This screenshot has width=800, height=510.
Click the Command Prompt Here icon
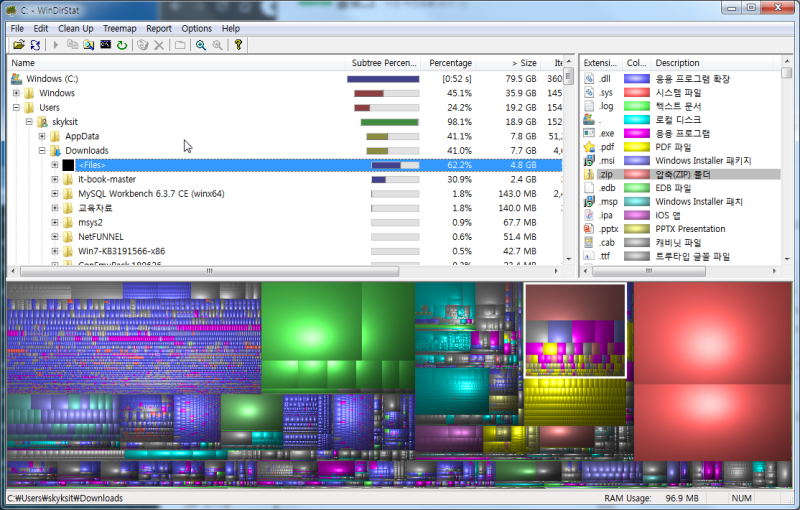coord(106,45)
